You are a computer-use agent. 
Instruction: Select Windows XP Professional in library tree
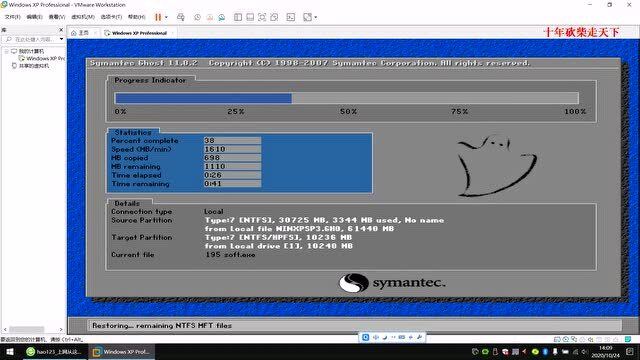click(42, 58)
